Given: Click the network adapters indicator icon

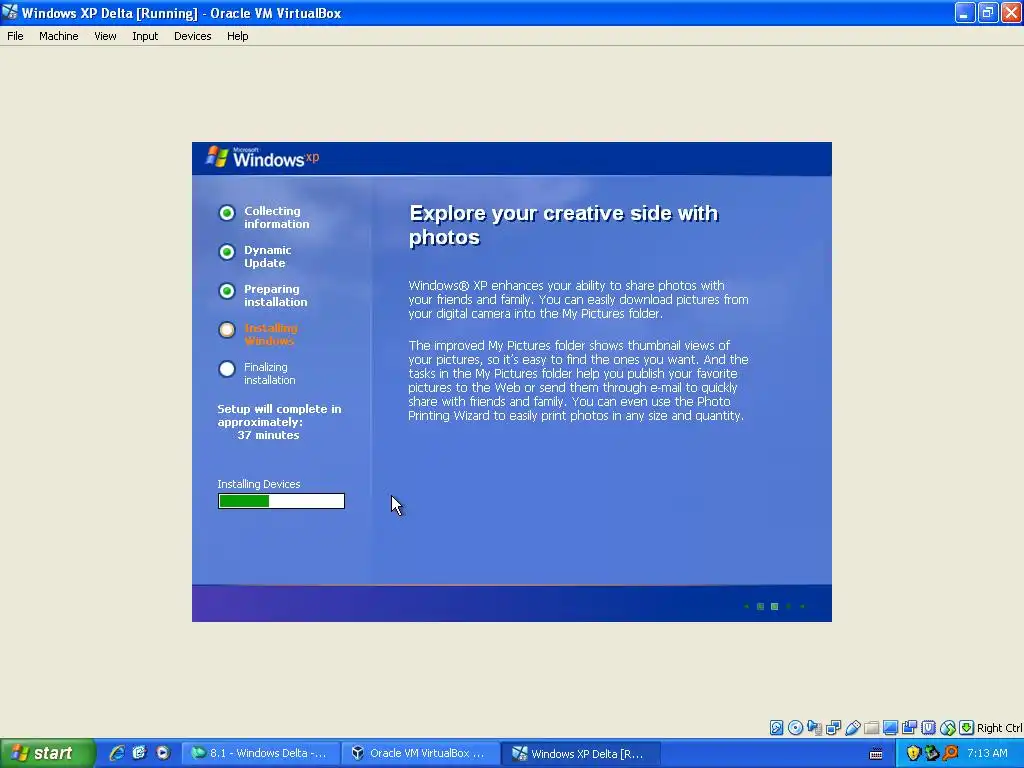Looking at the screenshot, I should pos(833,728).
